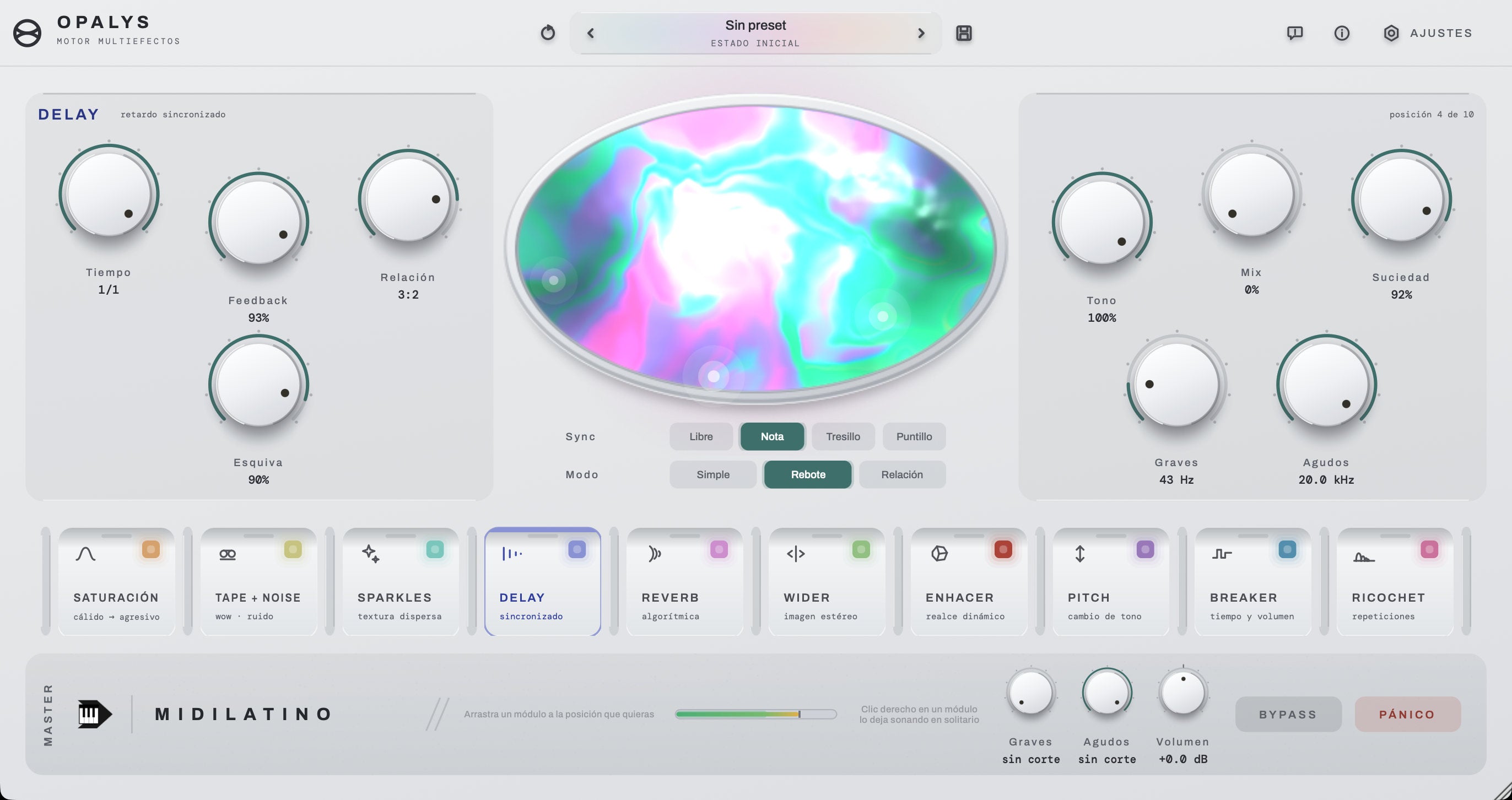Select the Puntillo sync option
This screenshot has height=800, width=1512.
(x=914, y=437)
